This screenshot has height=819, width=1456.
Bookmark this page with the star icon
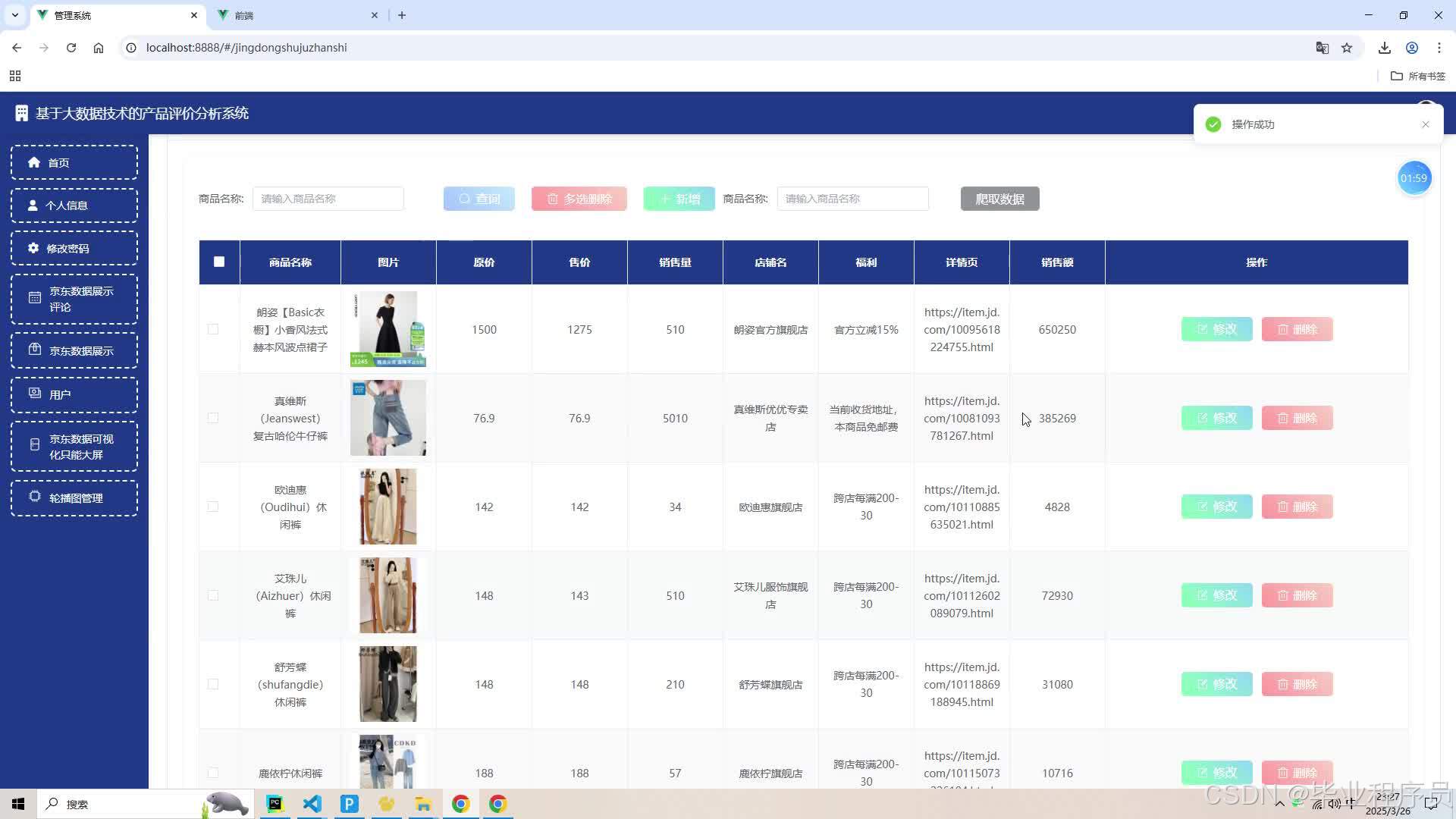coord(1347,48)
